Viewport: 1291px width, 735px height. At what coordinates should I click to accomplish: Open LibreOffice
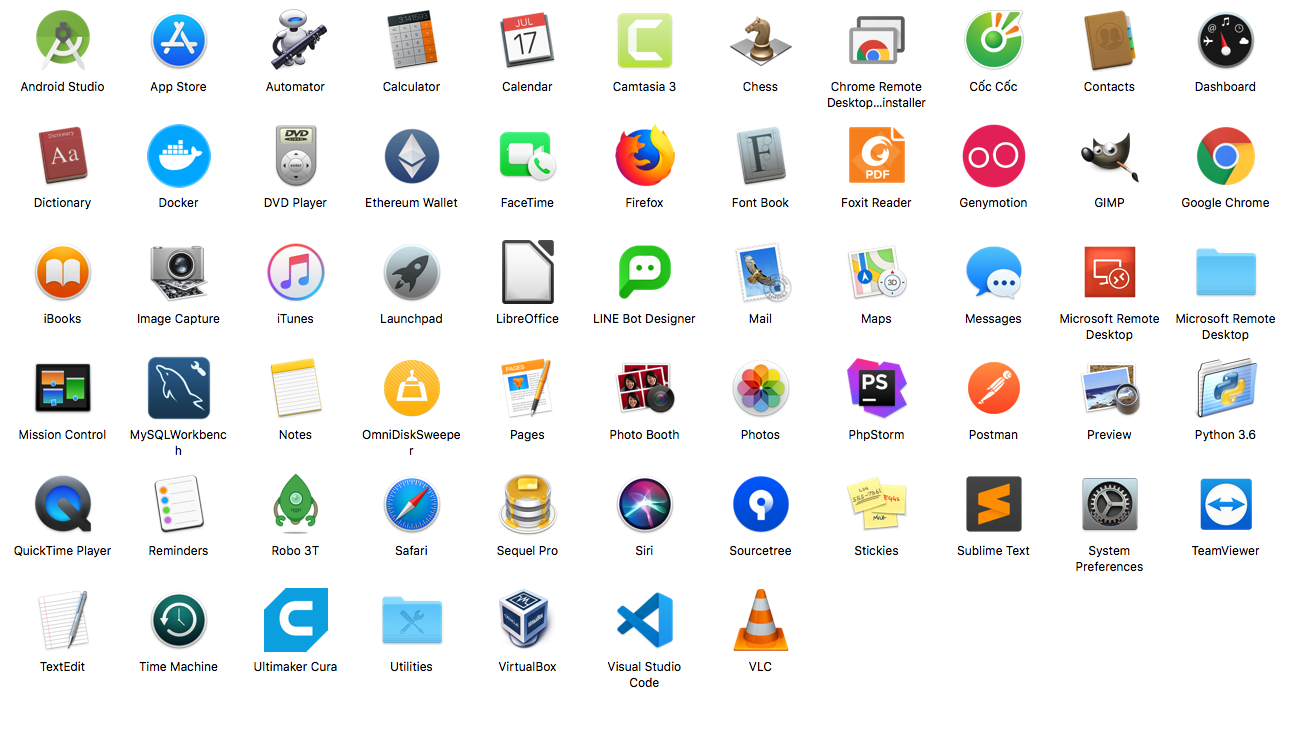527,272
